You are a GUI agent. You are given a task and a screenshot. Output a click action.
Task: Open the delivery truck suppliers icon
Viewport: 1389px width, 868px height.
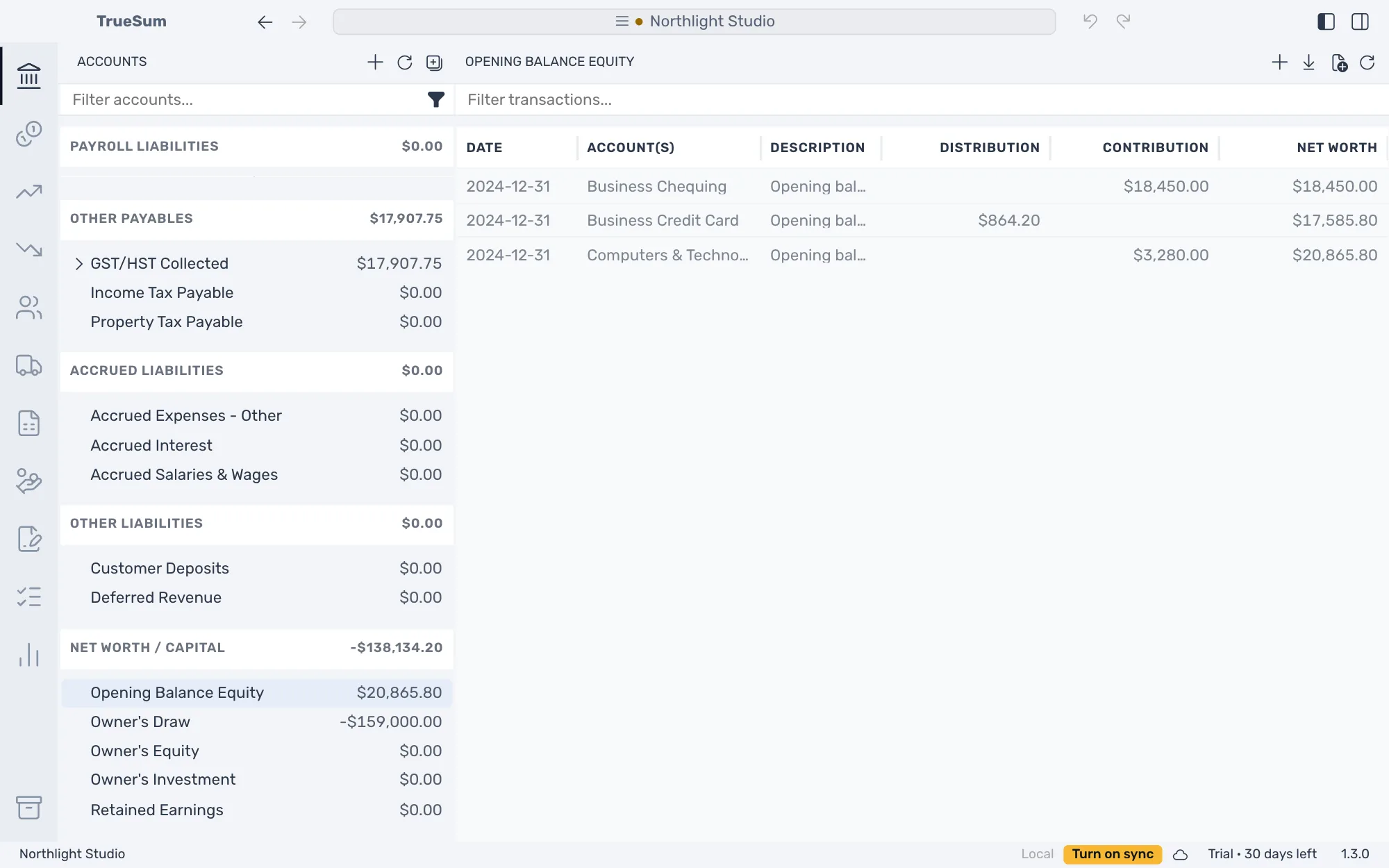[28, 365]
